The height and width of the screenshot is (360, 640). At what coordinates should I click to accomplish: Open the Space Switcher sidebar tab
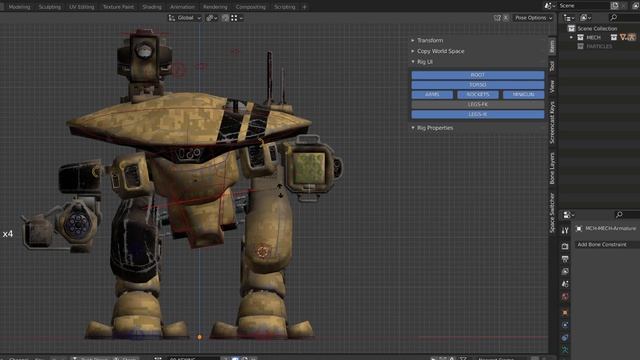click(x=552, y=213)
